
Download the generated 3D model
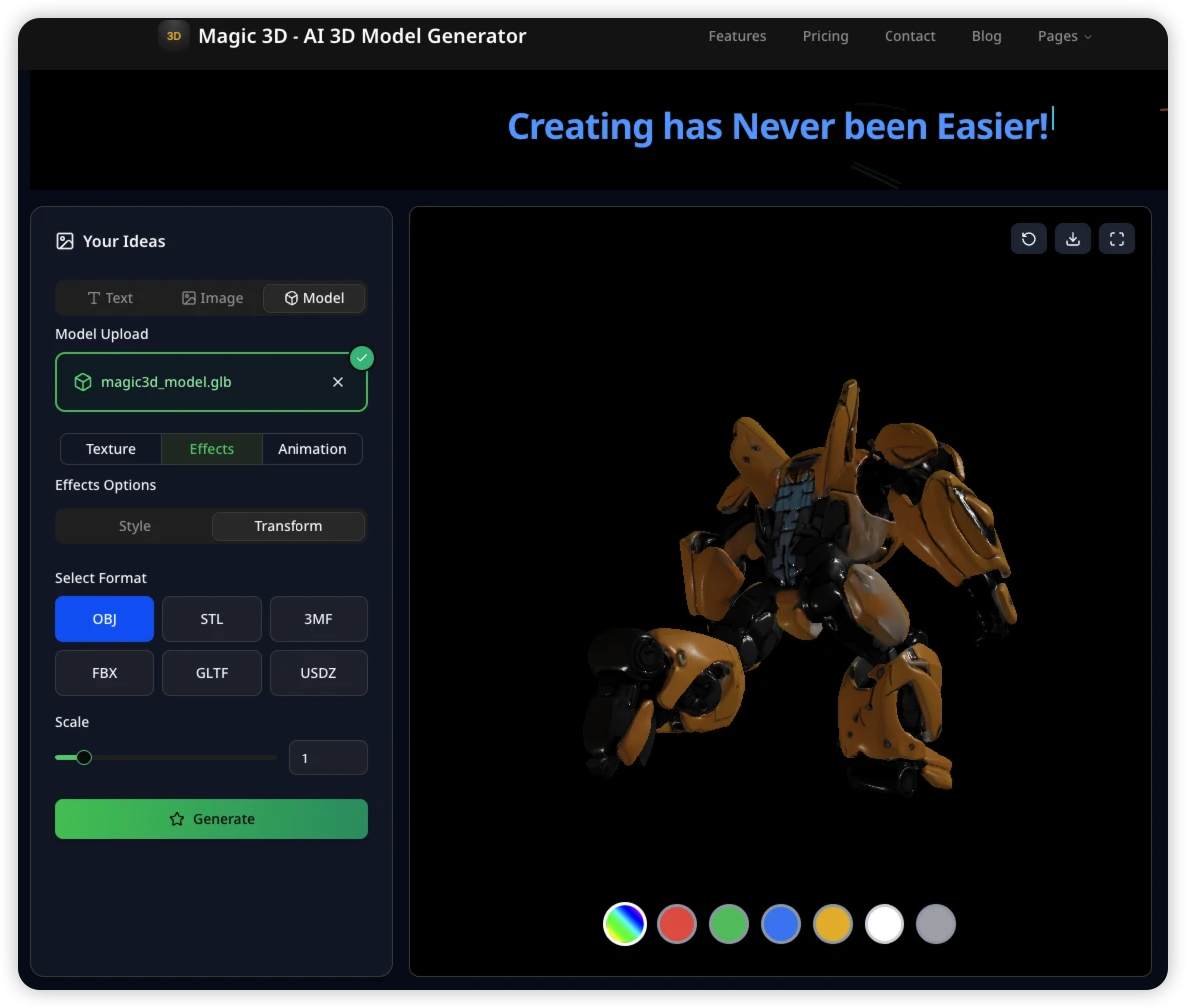1072,239
